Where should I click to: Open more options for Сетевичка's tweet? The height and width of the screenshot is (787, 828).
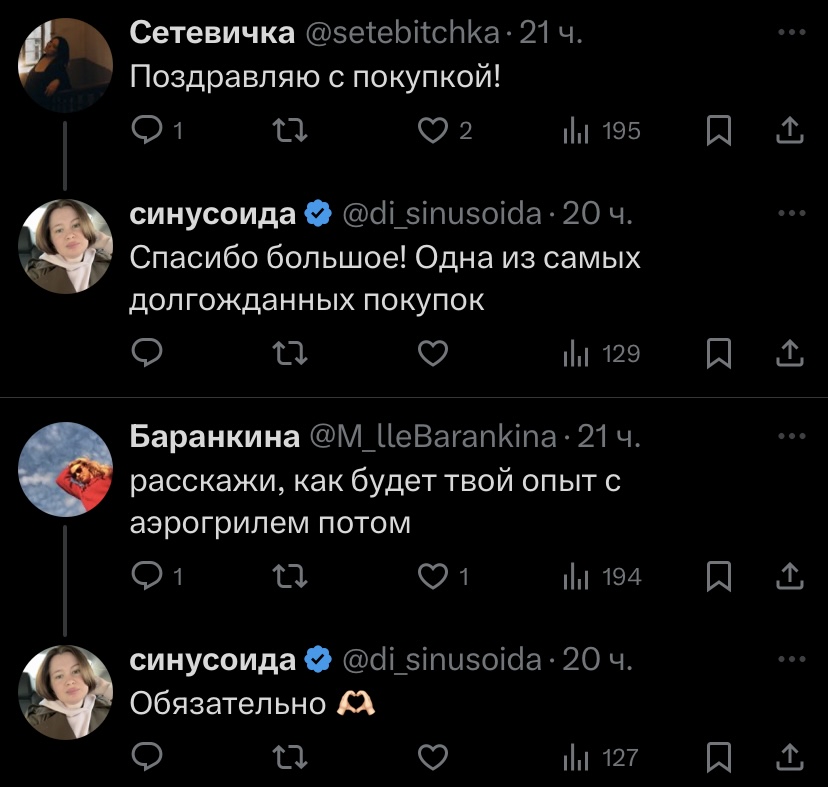click(x=791, y=34)
